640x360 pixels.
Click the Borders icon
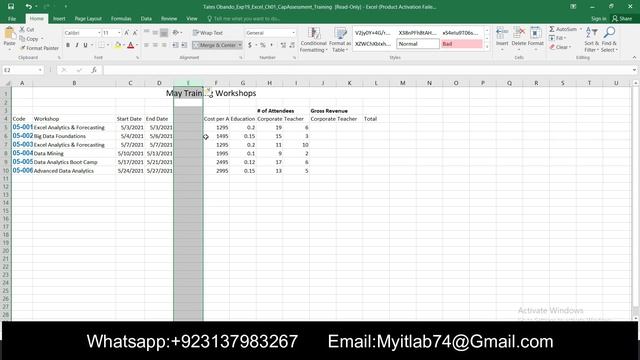(x=101, y=45)
